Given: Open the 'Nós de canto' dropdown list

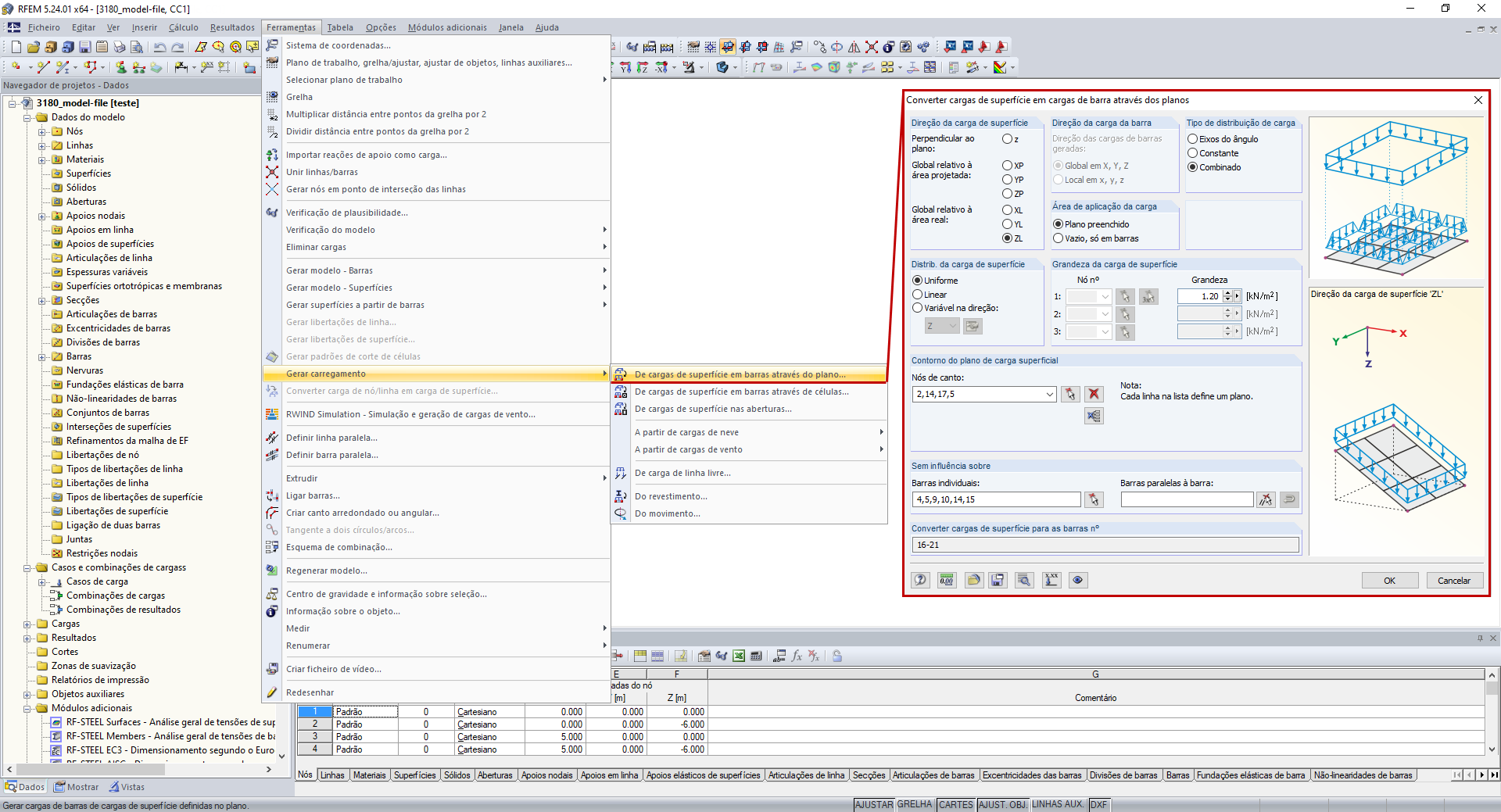Looking at the screenshot, I should click(x=1050, y=395).
